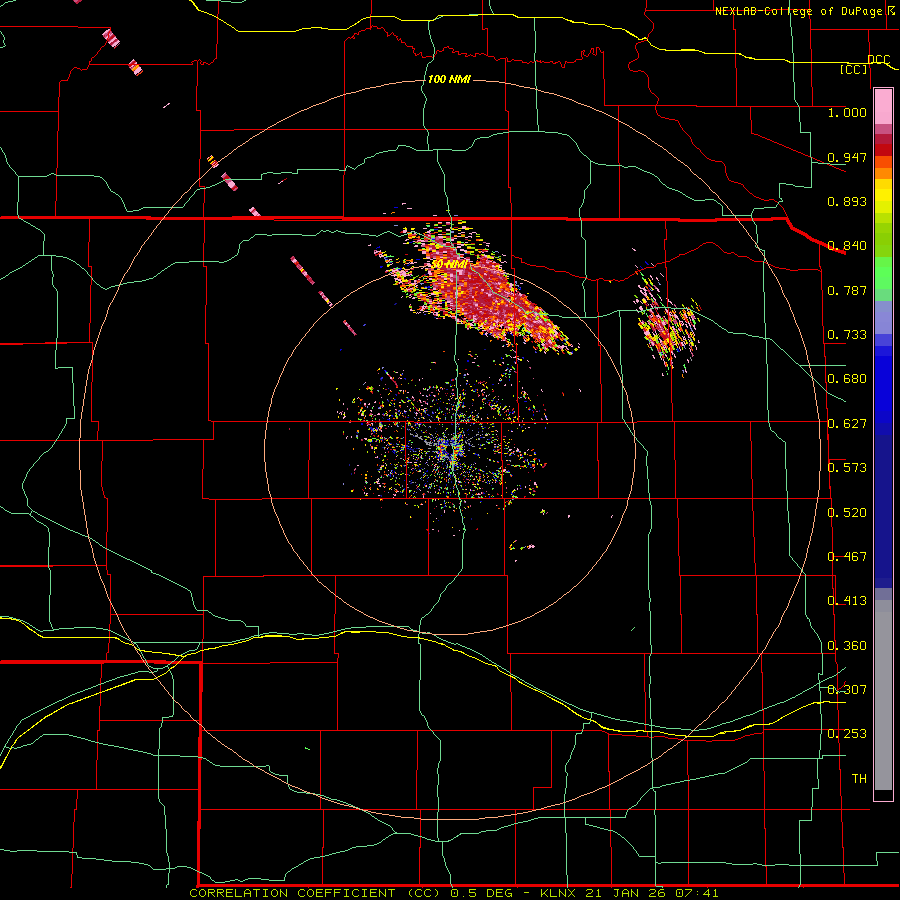
Task: Click the 0.947 legend value
Action: (x=847, y=157)
